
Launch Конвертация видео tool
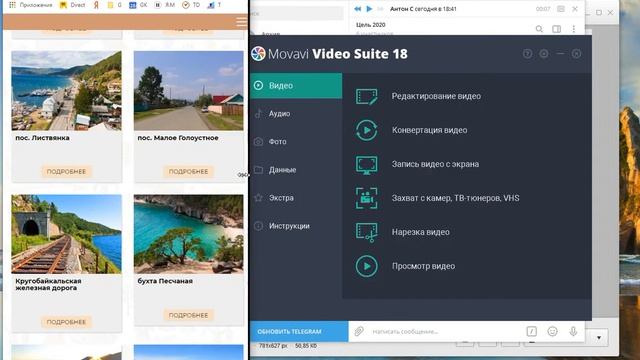412,130
